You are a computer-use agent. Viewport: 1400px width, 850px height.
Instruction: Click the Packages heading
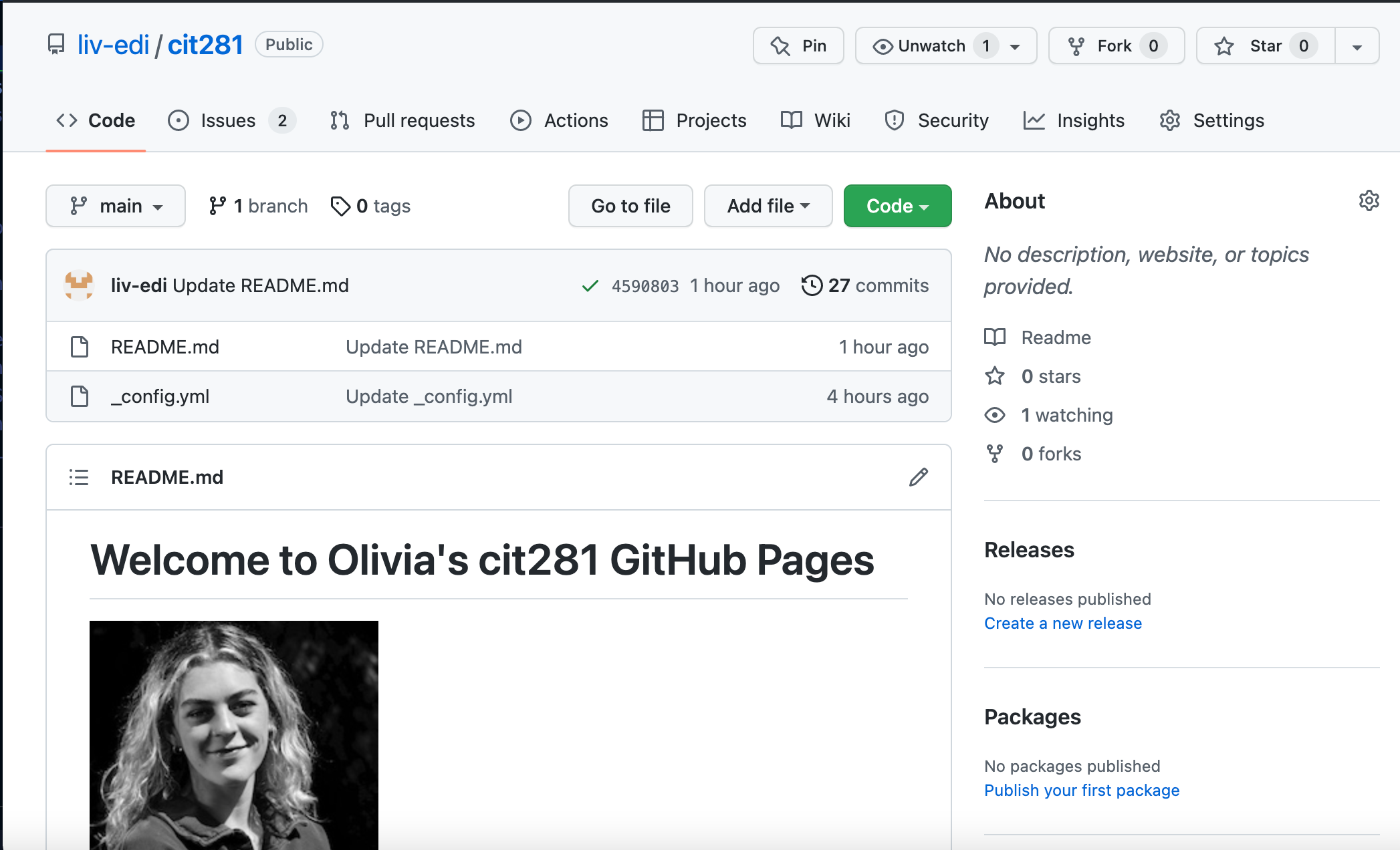pyautogui.click(x=1033, y=717)
